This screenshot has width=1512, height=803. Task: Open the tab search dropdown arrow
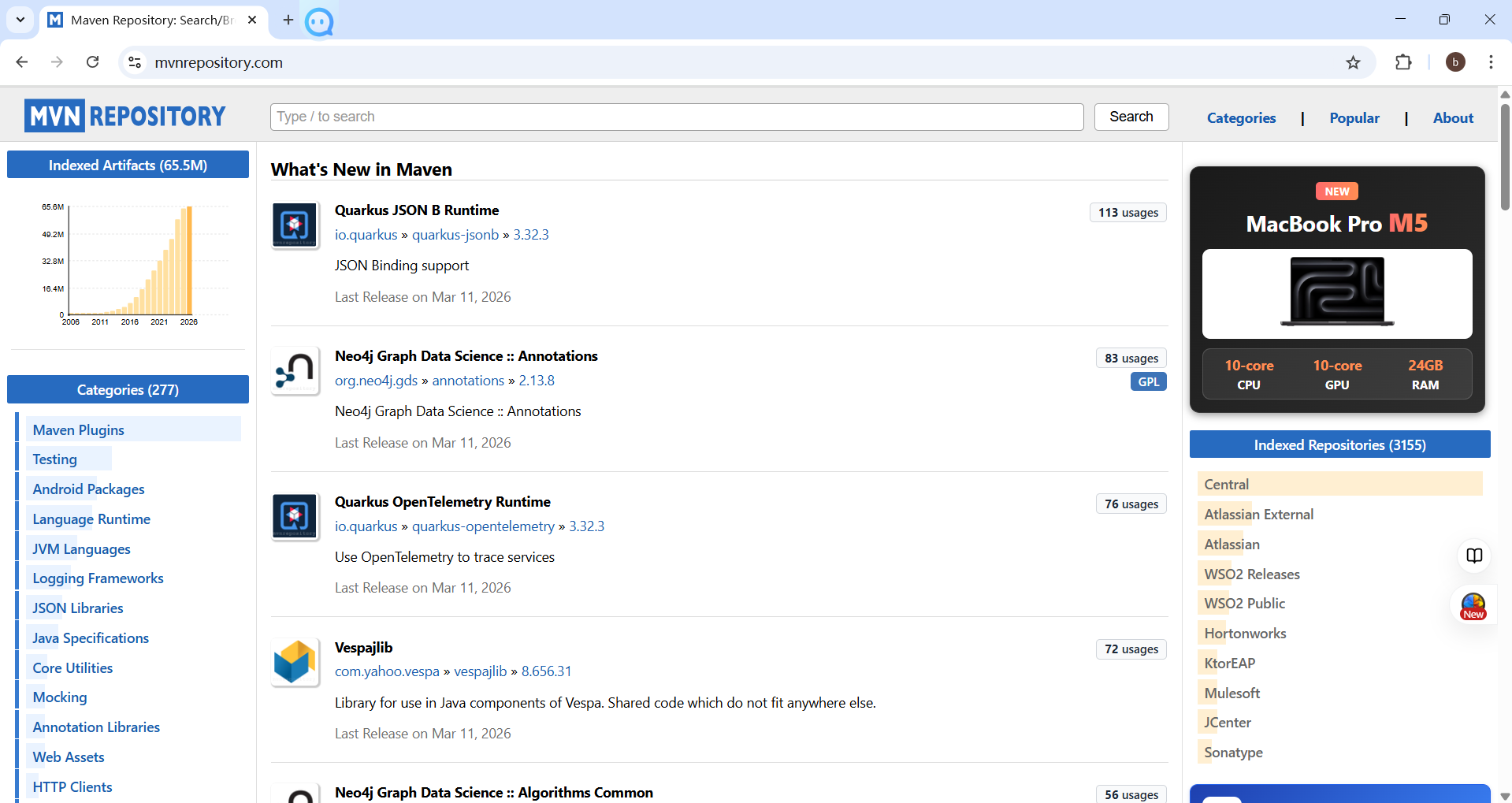coord(20,20)
